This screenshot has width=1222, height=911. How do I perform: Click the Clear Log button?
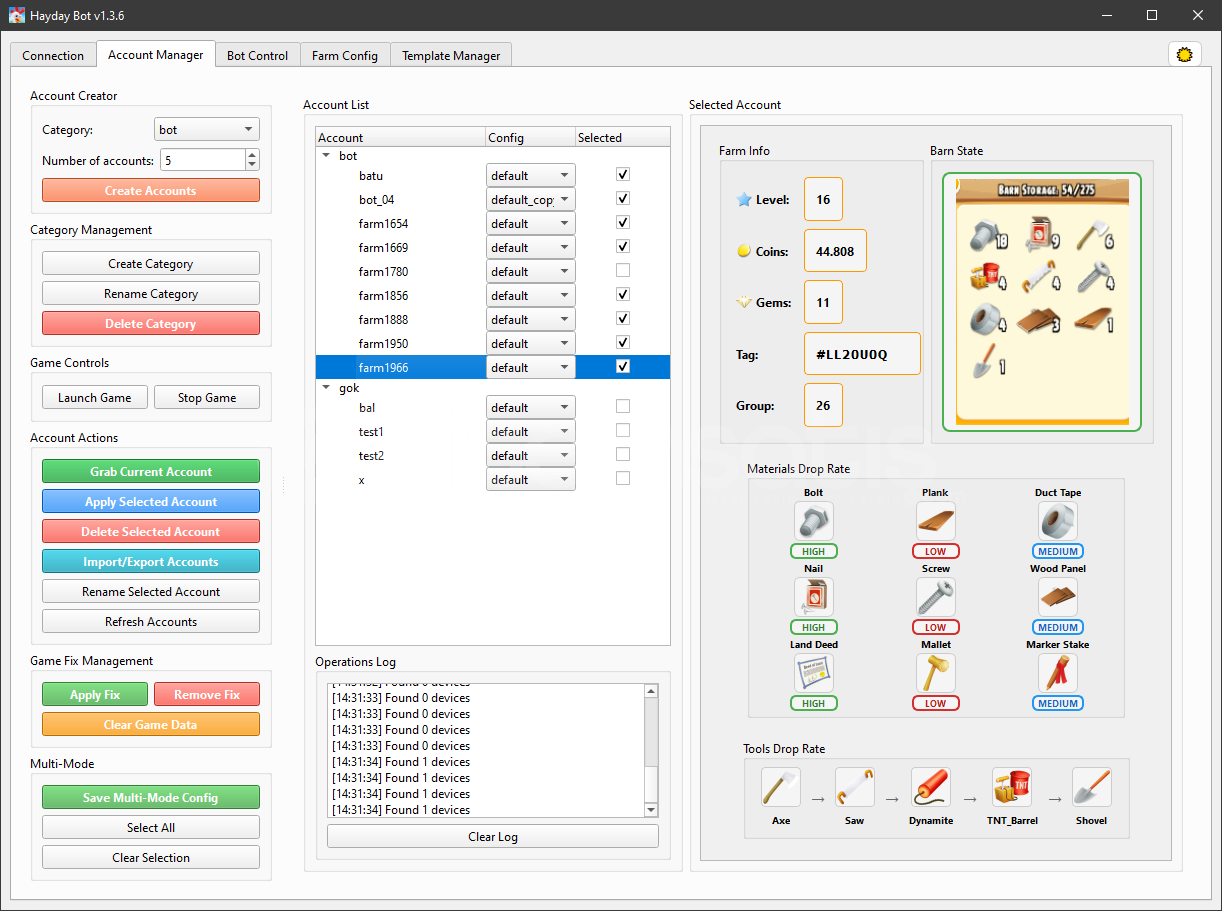(x=493, y=836)
